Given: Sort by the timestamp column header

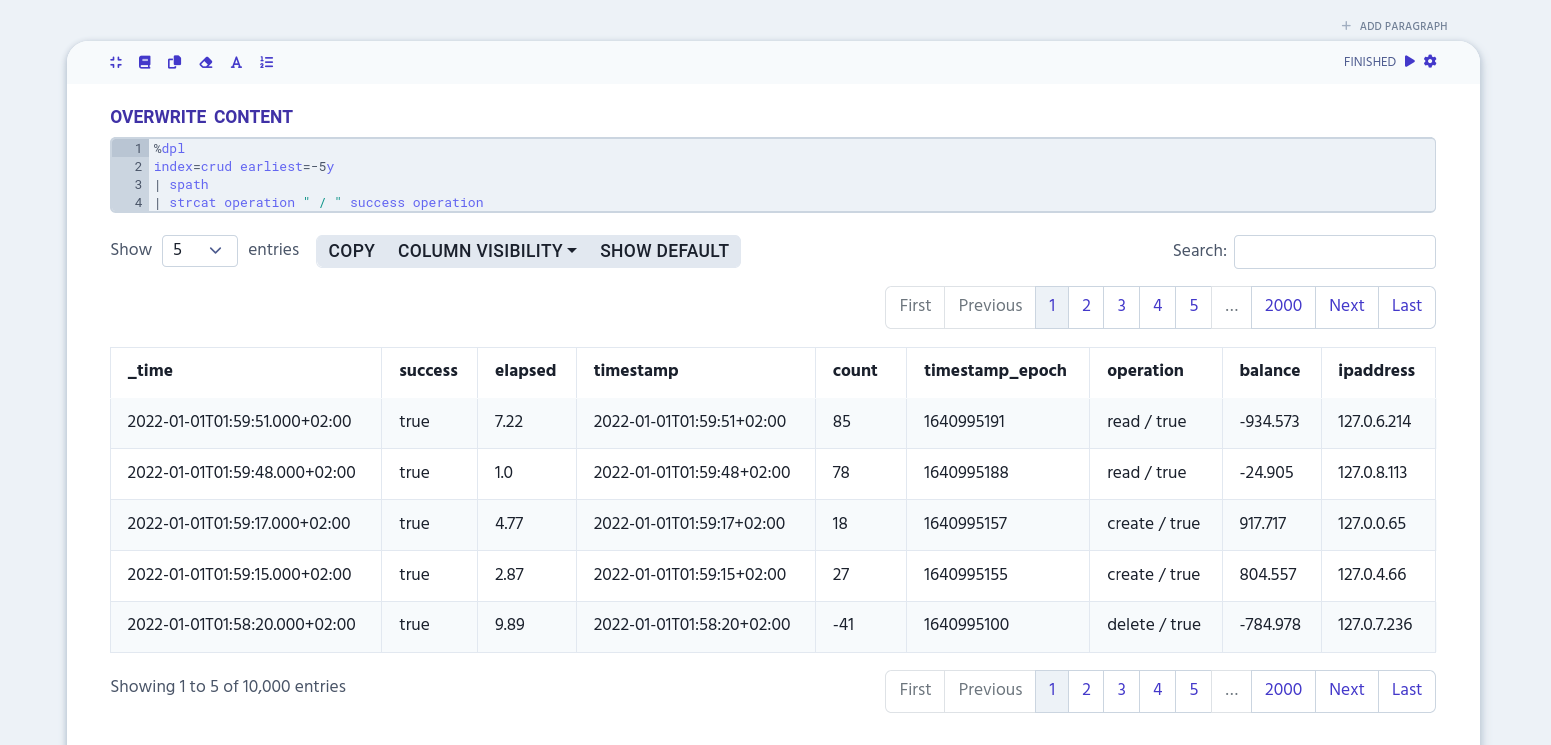Looking at the screenshot, I should coord(696,371).
